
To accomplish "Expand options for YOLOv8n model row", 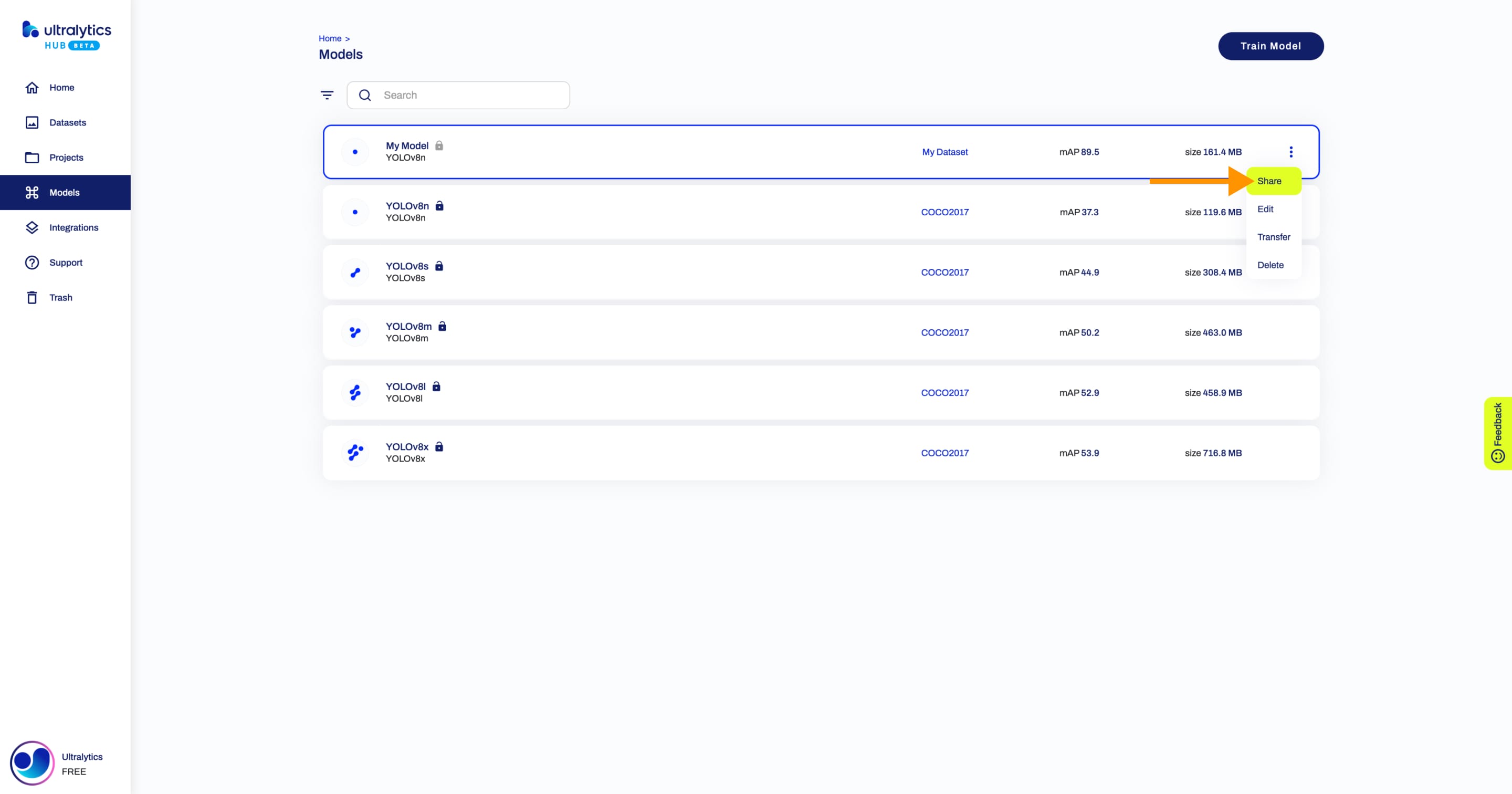I will (x=1291, y=211).
